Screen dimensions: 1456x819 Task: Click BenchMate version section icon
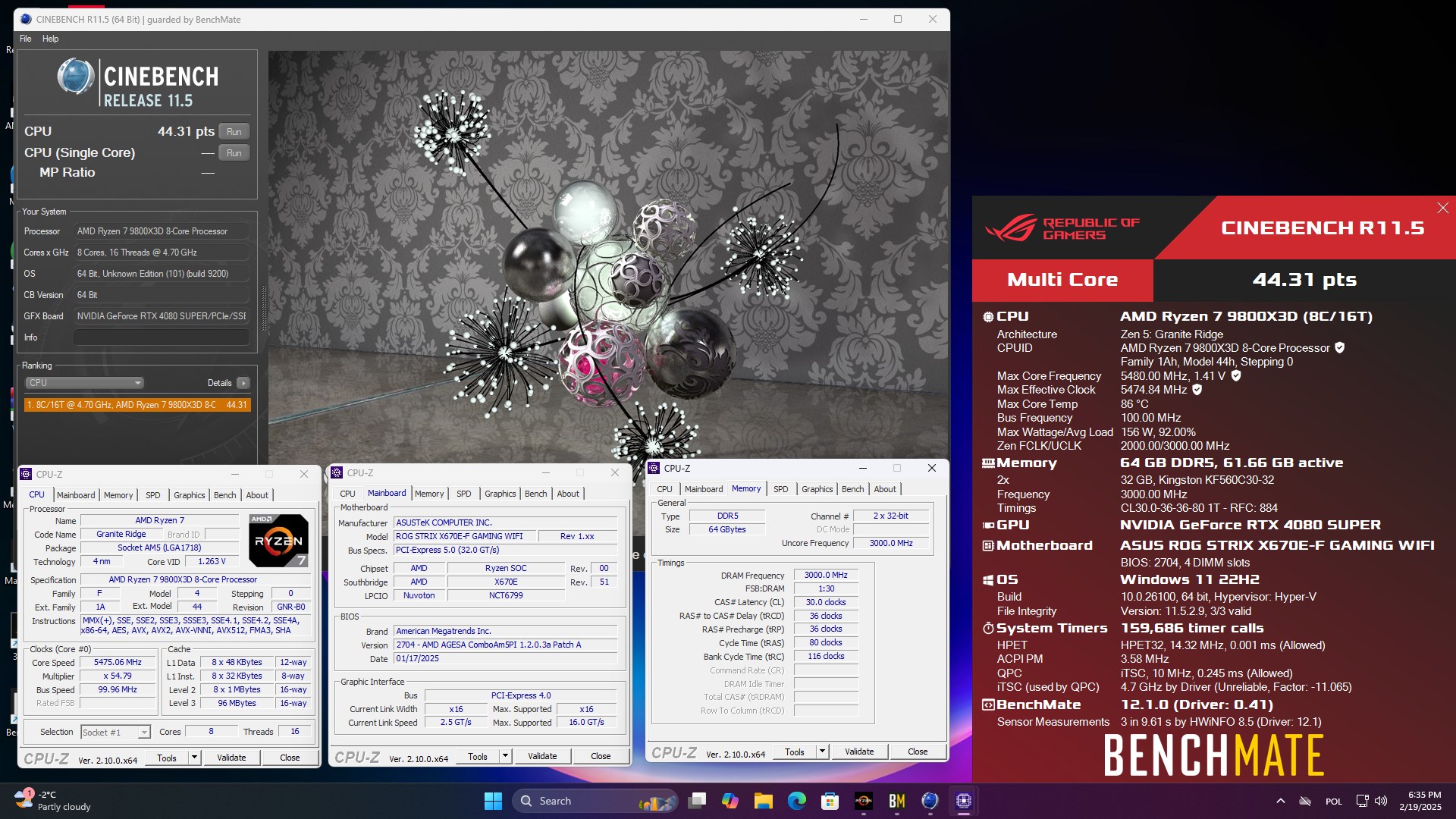[988, 704]
